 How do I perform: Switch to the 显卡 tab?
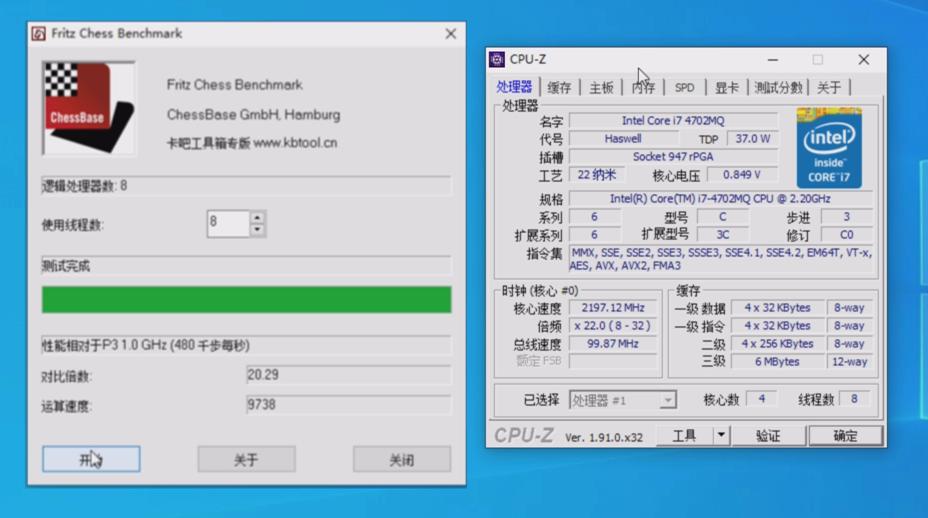point(727,88)
